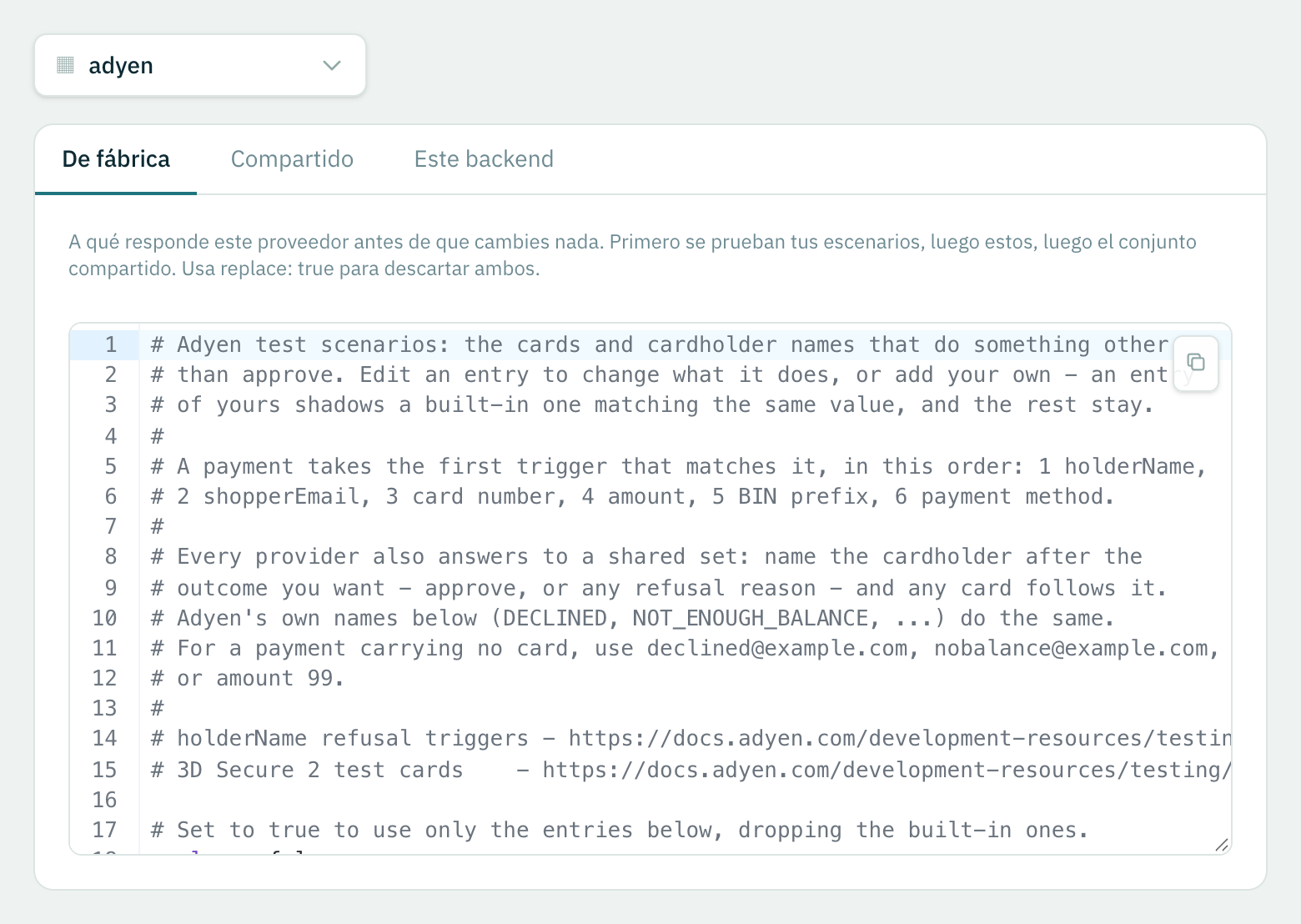This screenshot has height=924, width=1301.
Task: Expand the adyen provider dropdown chevron
Action: [x=332, y=65]
